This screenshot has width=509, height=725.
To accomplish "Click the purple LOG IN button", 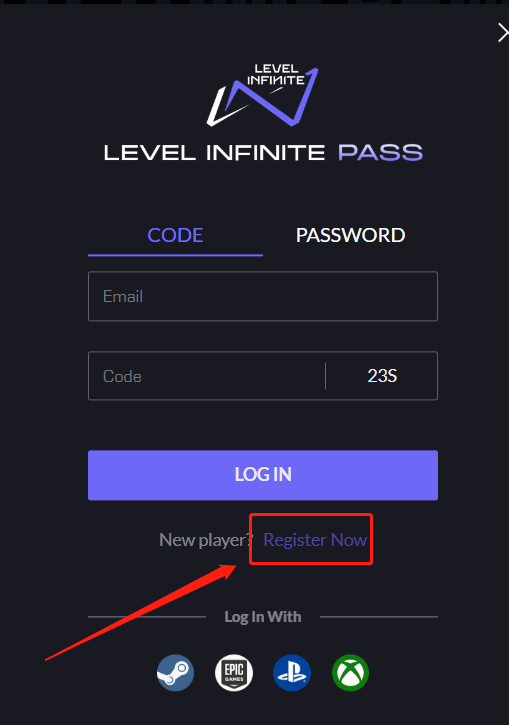I will [263, 475].
